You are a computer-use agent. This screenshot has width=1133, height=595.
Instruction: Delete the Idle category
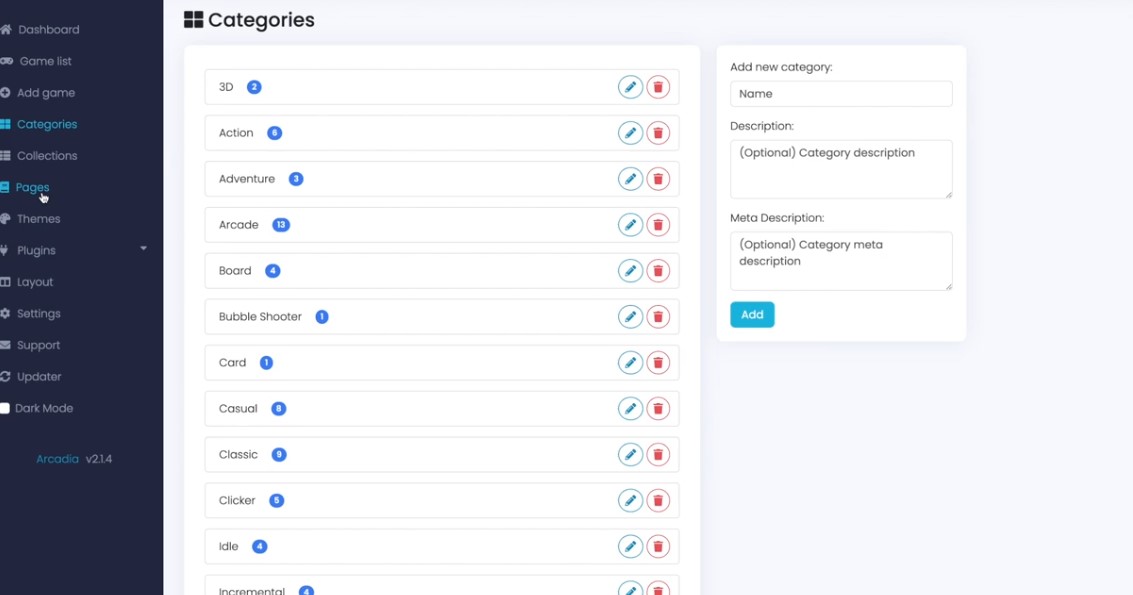[658, 546]
